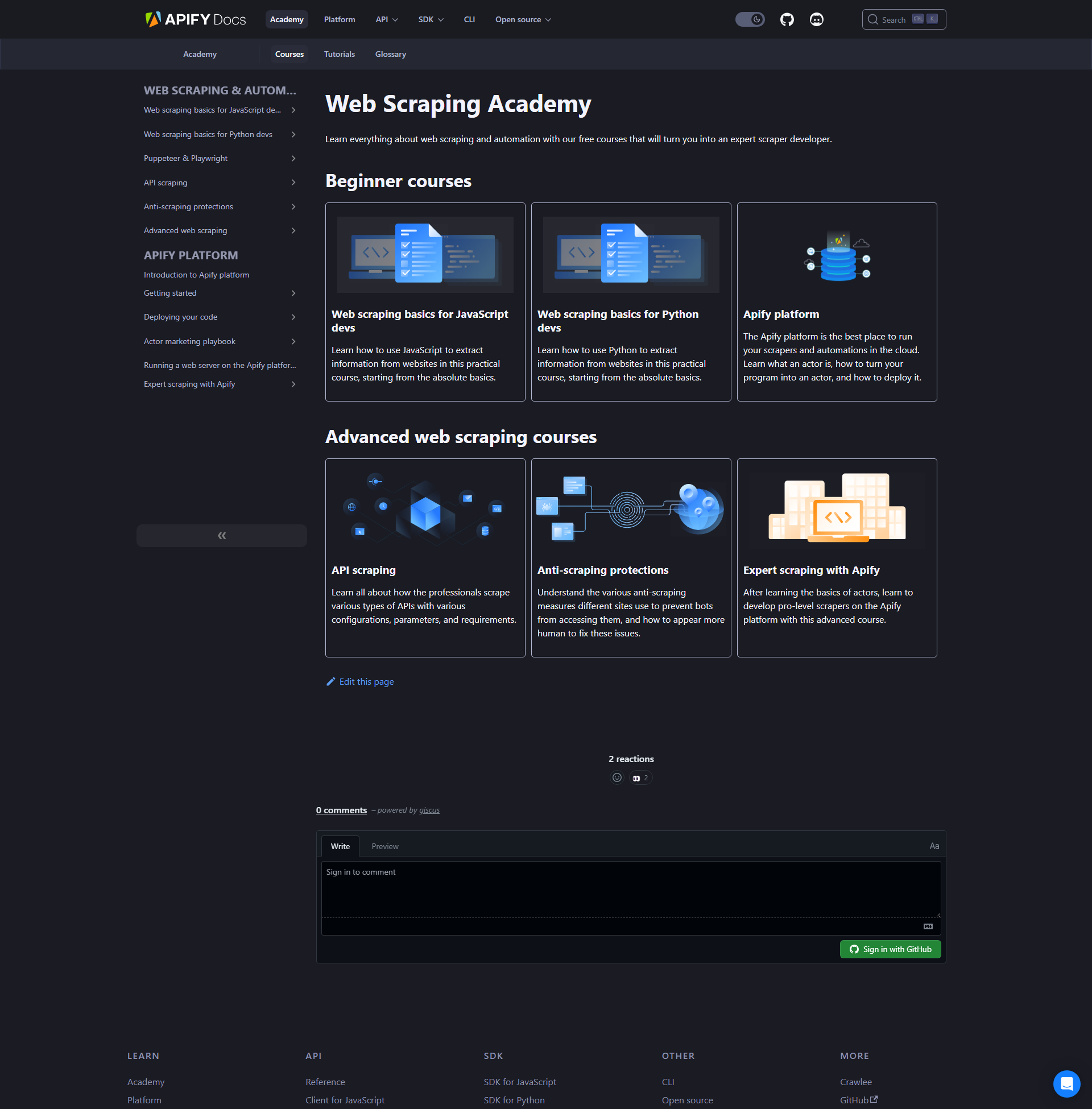Click the markdown supported icon

tap(928, 926)
